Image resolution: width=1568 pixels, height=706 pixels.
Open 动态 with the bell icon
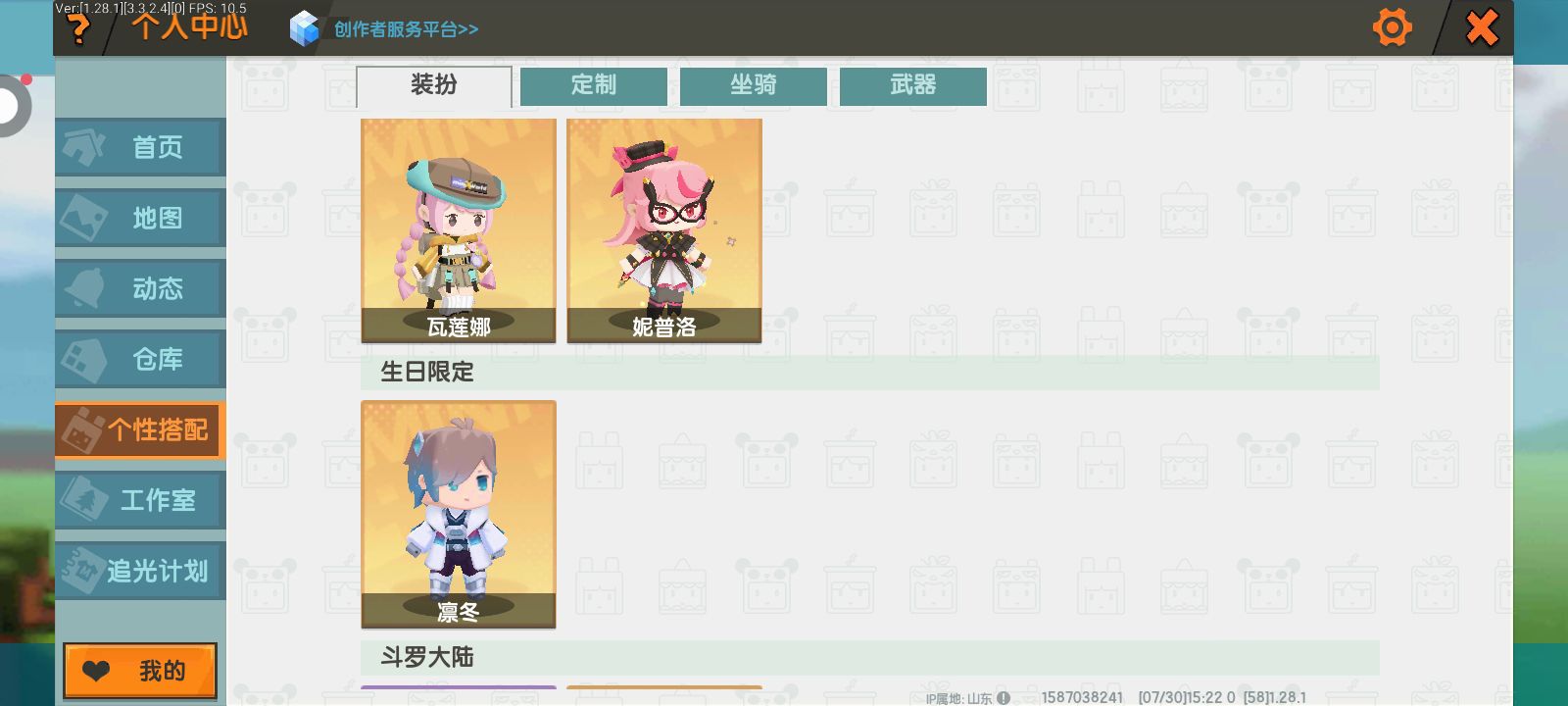point(141,288)
